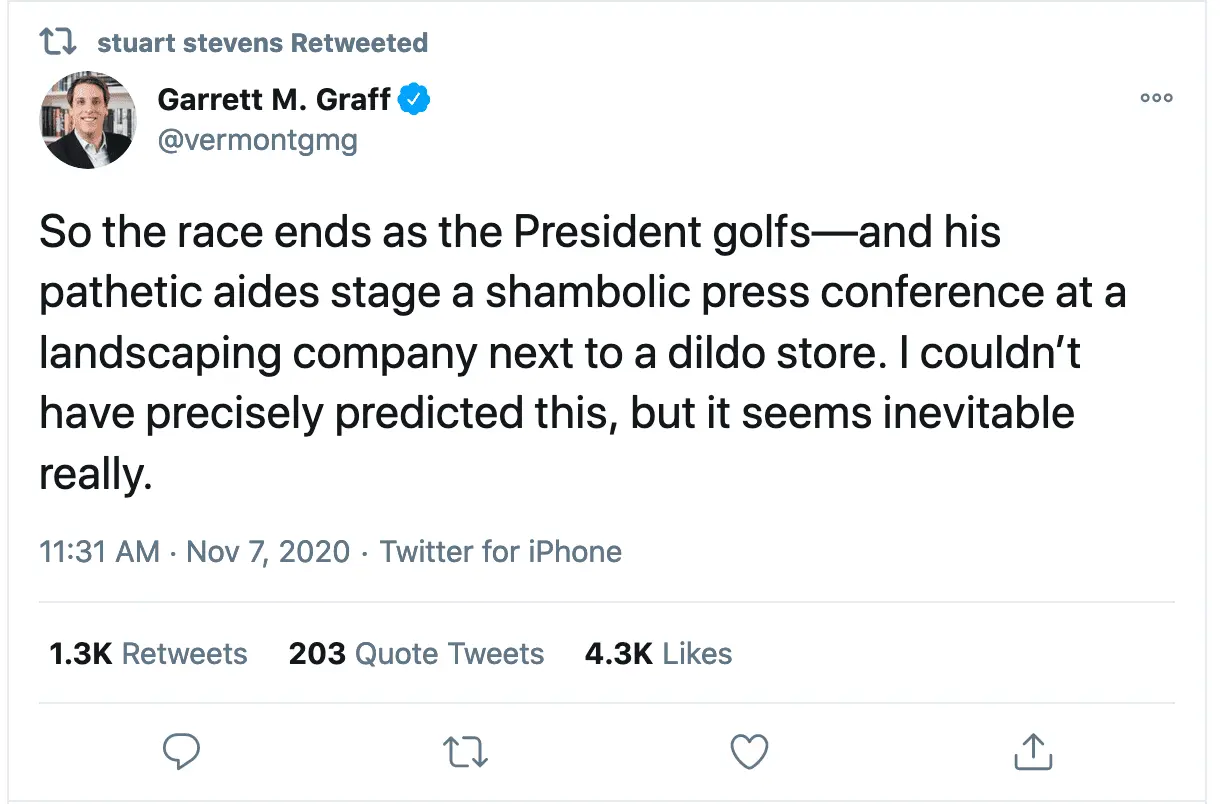Open the three-dot more options menu
The height and width of the screenshot is (804, 1220).
point(1156,98)
